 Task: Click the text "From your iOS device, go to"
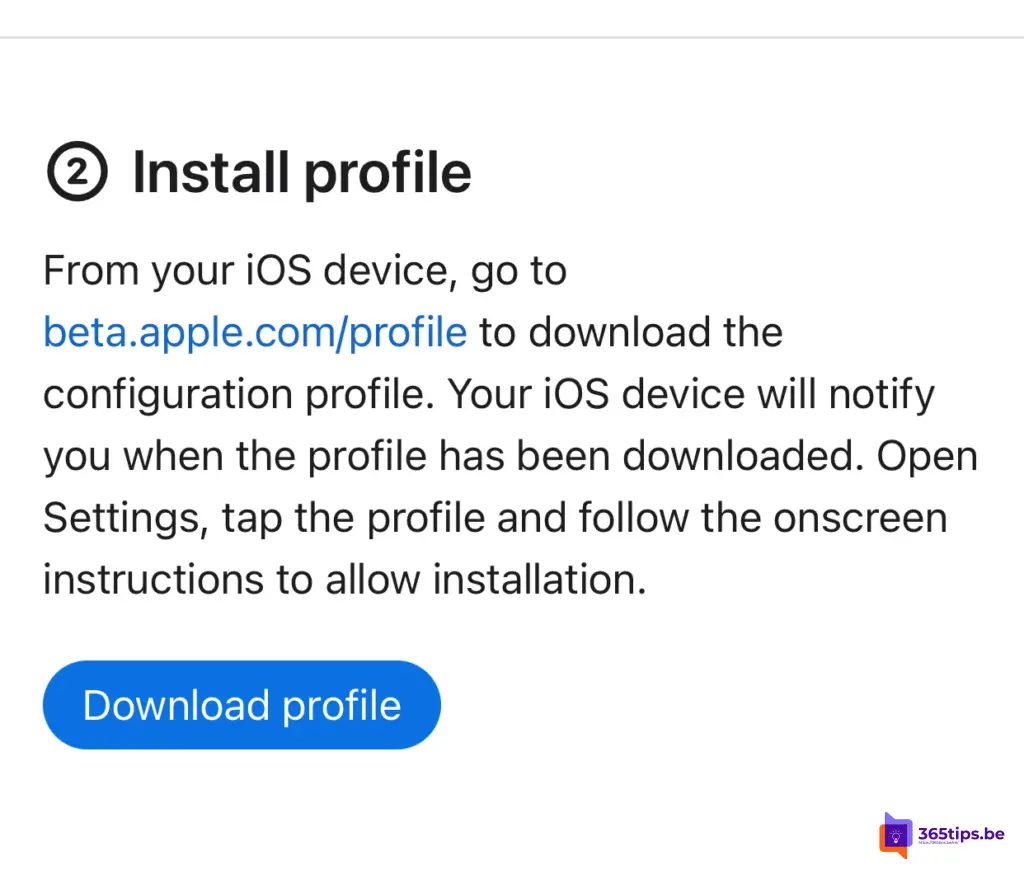tap(305, 270)
